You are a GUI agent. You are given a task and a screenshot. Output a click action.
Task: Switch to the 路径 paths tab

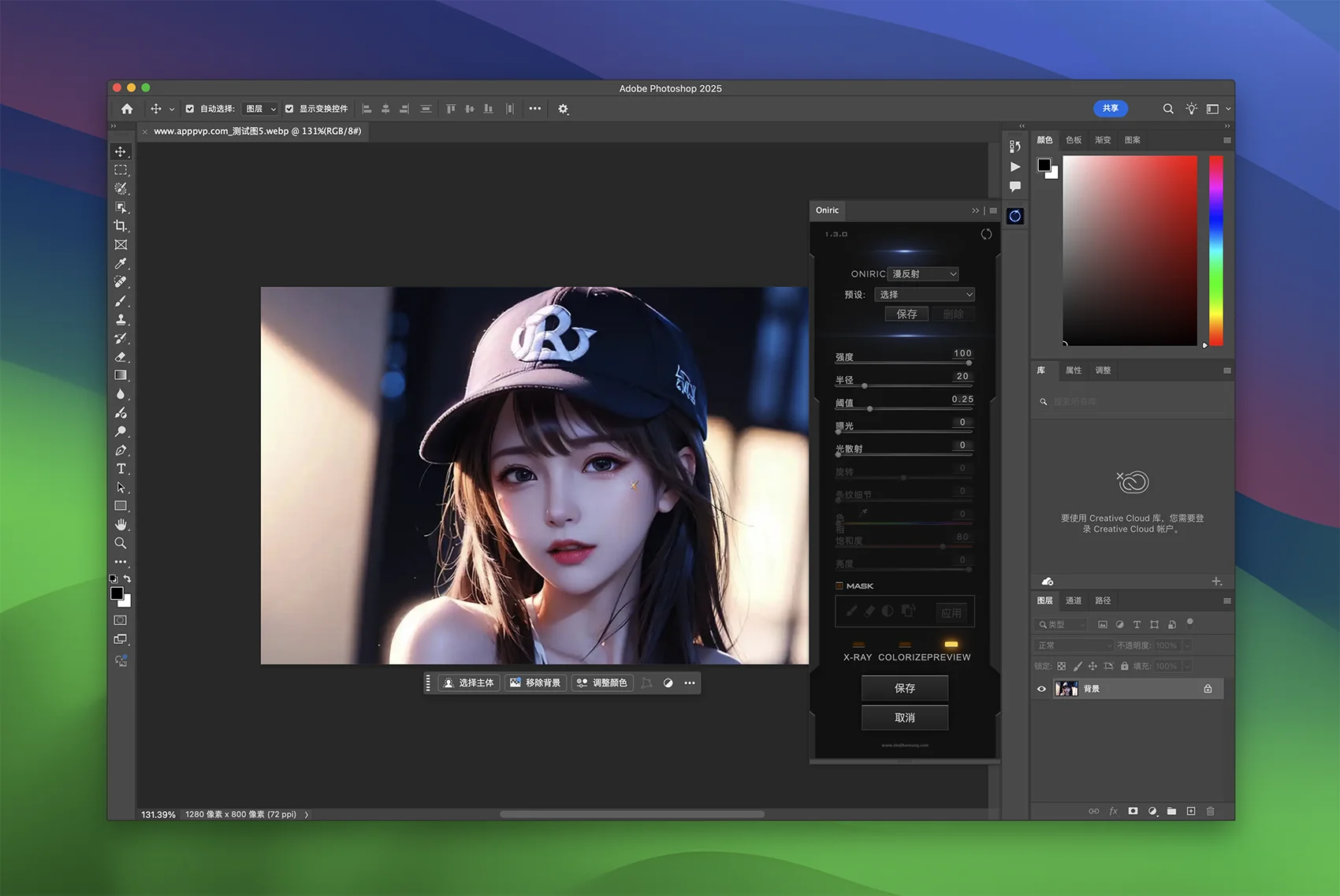click(1103, 600)
